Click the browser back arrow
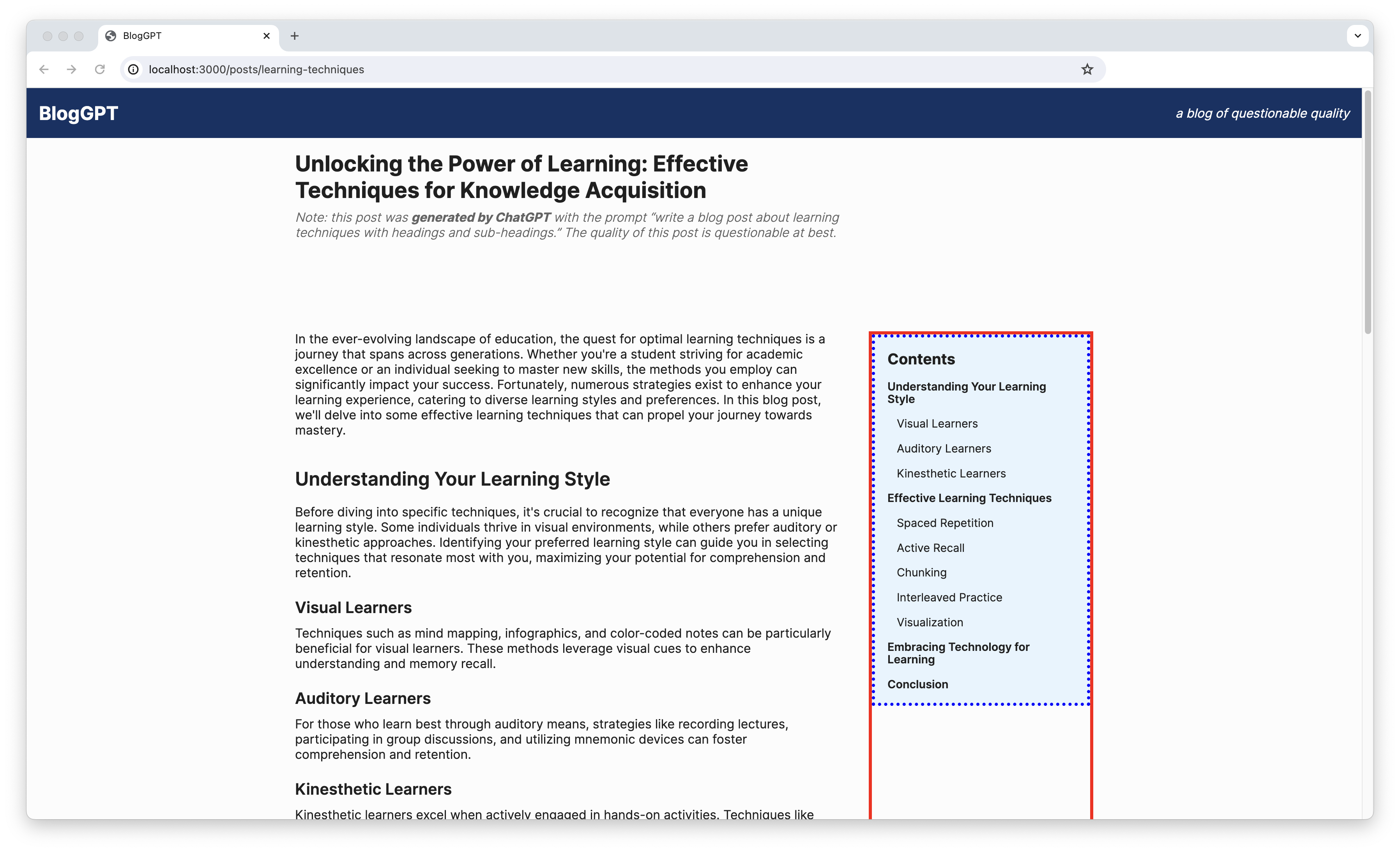The height and width of the screenshot is (852, 1400). (x=43, y=69)
